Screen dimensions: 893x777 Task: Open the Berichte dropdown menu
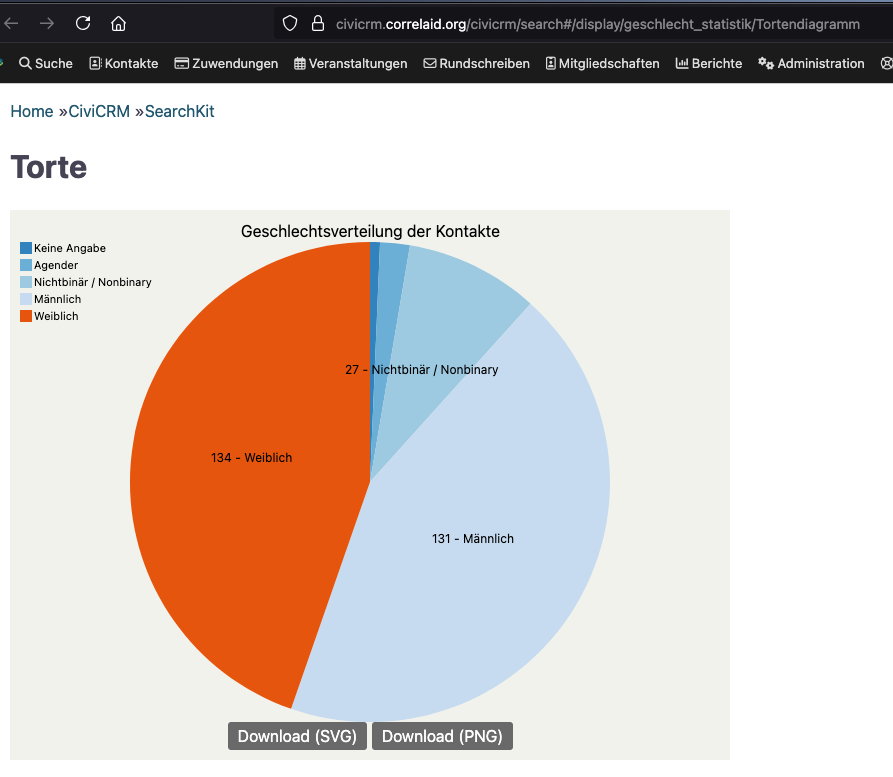point(716,63)
